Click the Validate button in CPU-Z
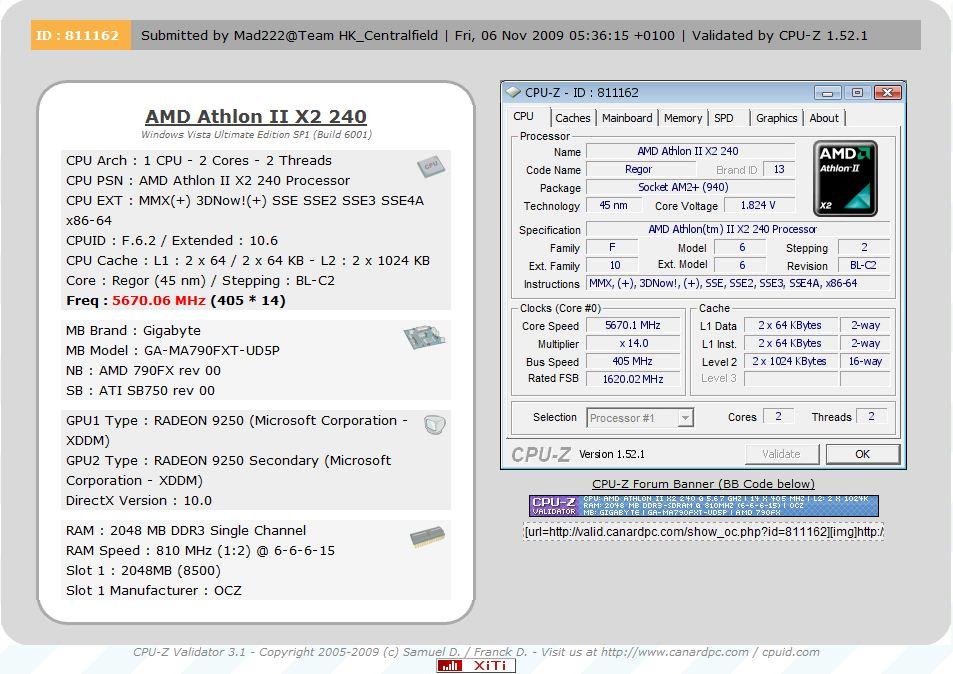The height and width of the screenshot is (674, 953). click(782, 454)
